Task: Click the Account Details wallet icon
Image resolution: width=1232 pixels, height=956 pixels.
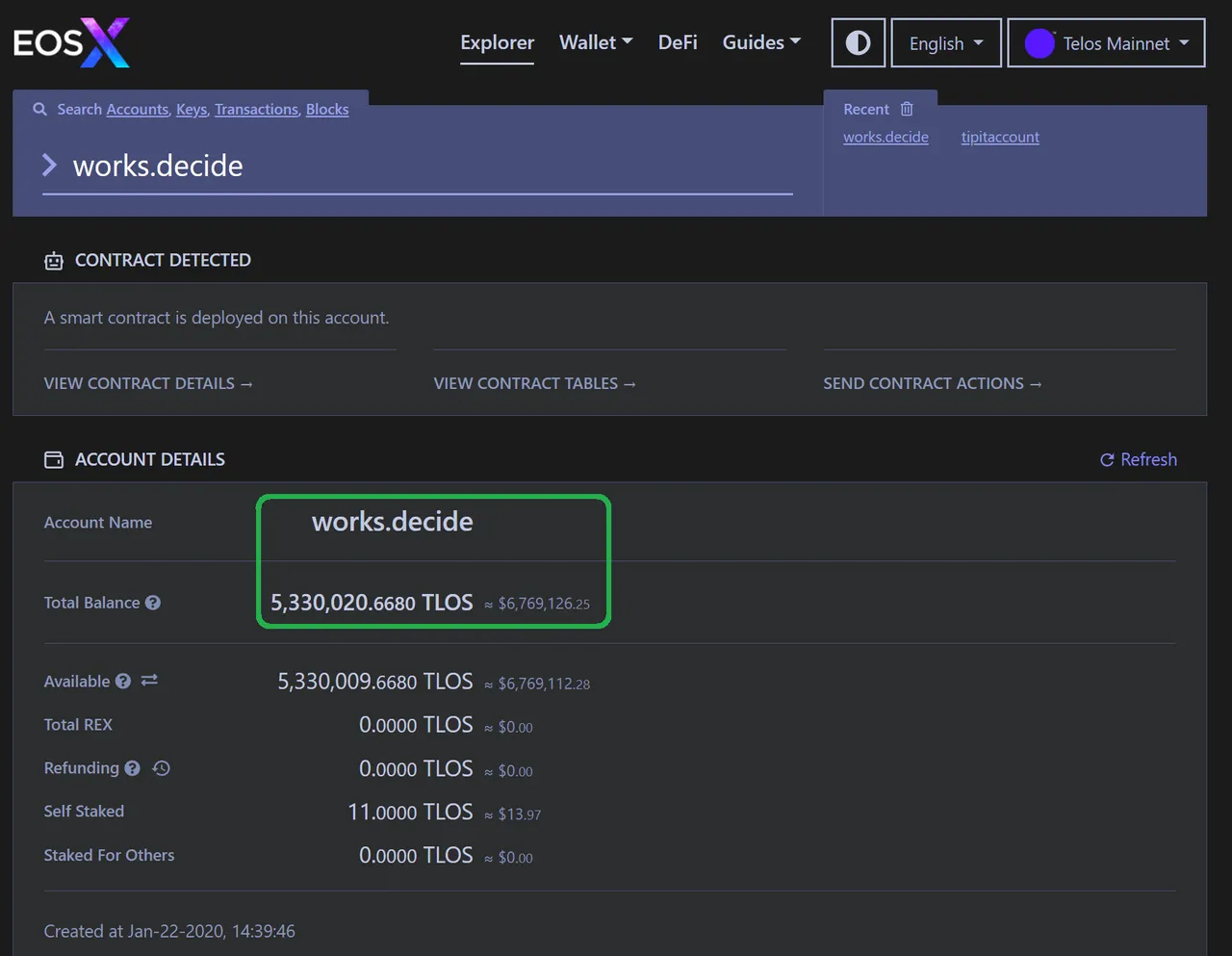Action: coord(54,460)
